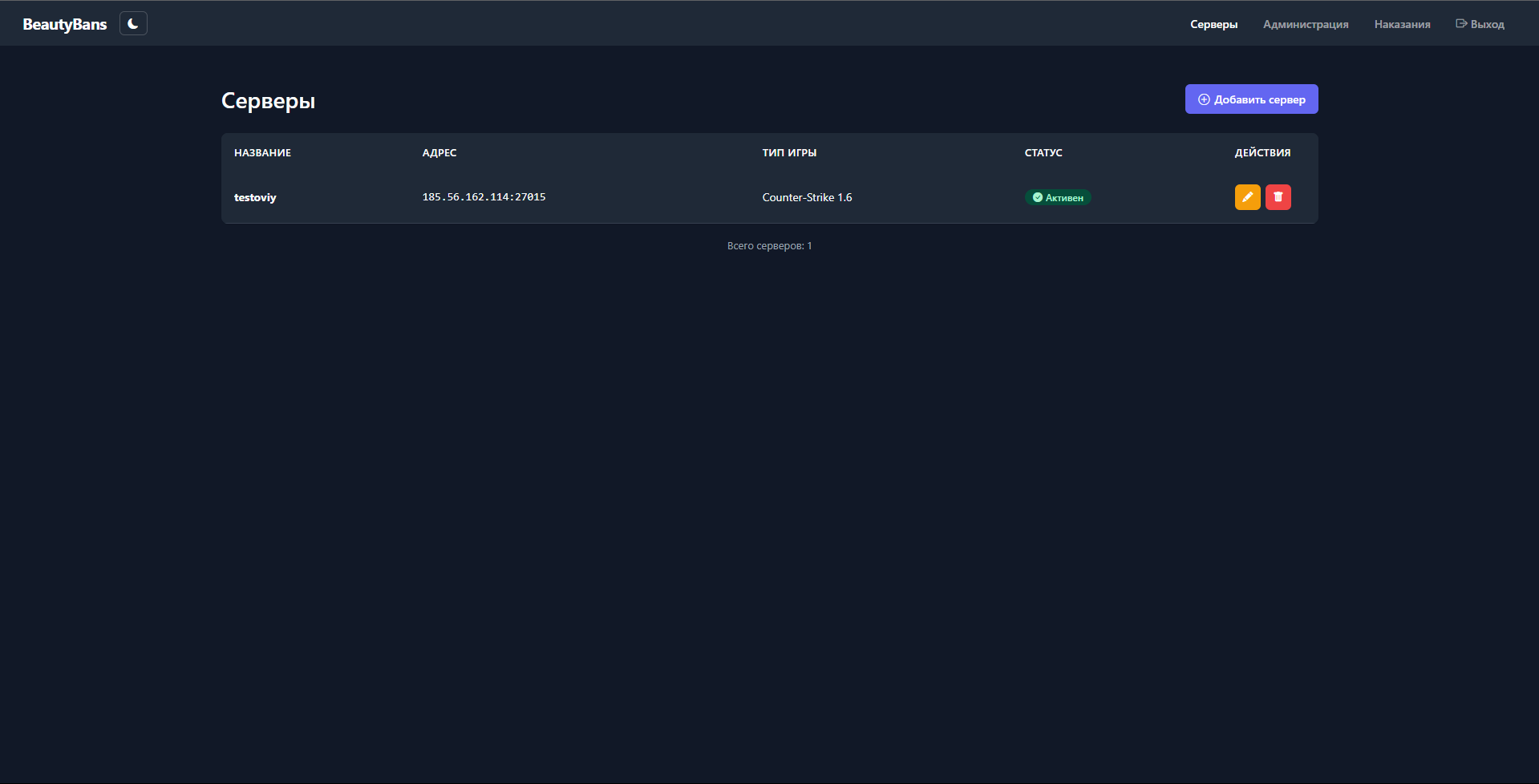The height and width of the screenshot is (784, 1539).
Task: Open the Наказания menu item
Action: point(1402,24)
